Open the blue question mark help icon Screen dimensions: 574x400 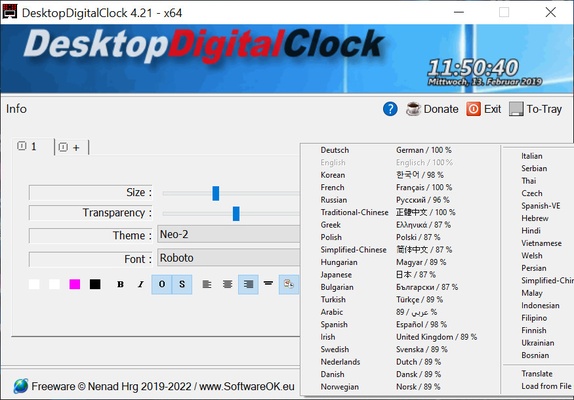(390, 109)
